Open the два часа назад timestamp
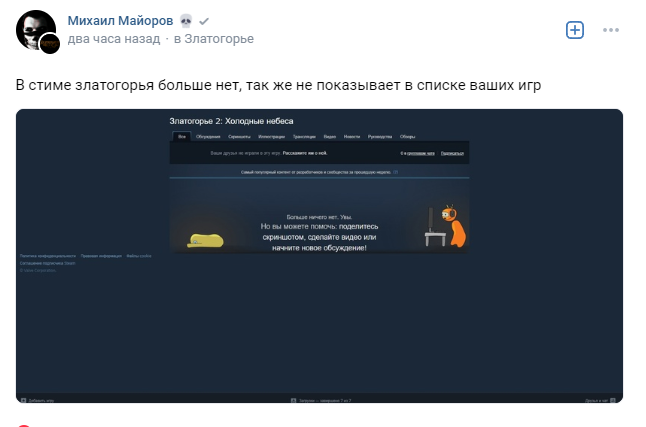The image size is (646, 427). 114,39
